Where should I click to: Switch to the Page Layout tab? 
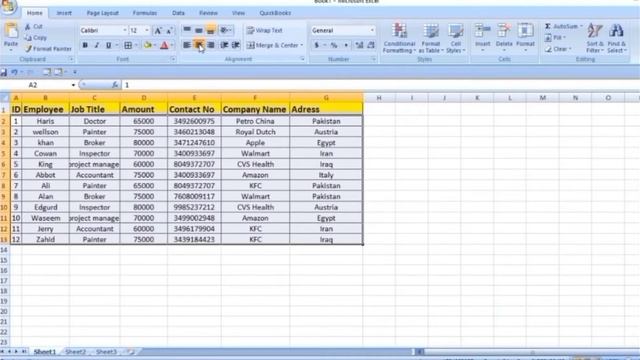(x=102, y=13)
